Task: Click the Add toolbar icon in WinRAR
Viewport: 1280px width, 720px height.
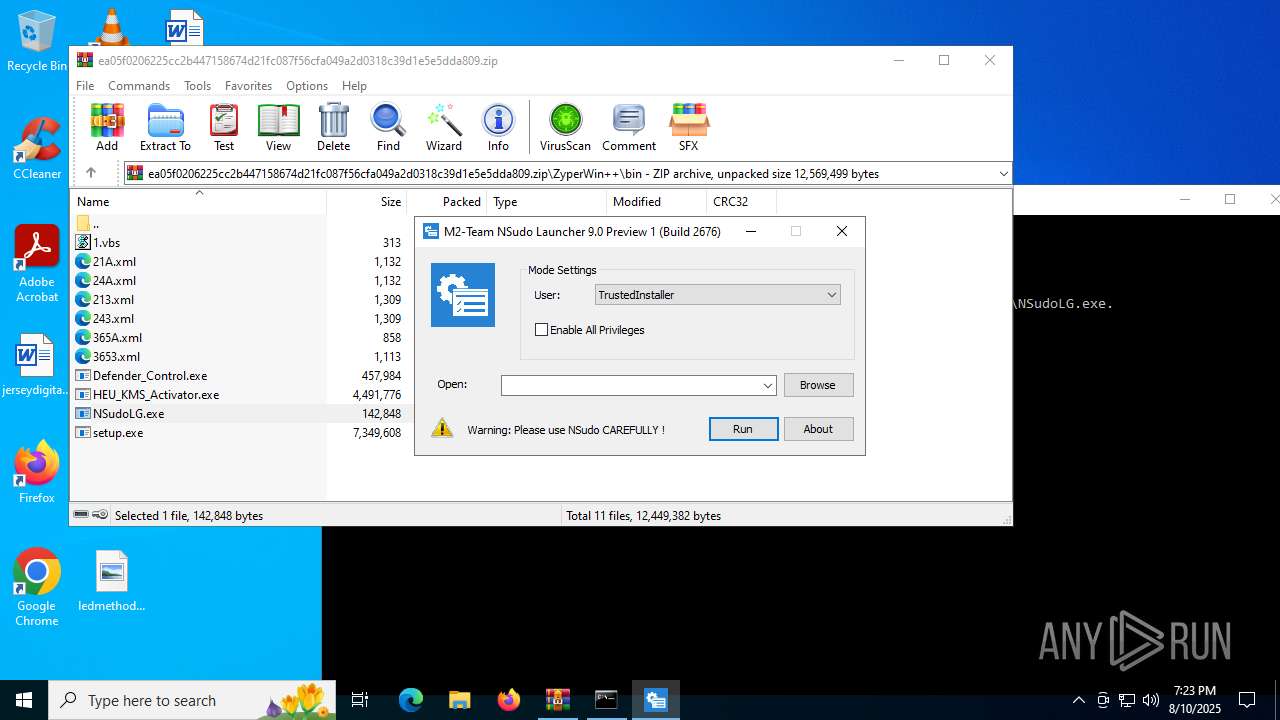Action: (x=107, y=127)
